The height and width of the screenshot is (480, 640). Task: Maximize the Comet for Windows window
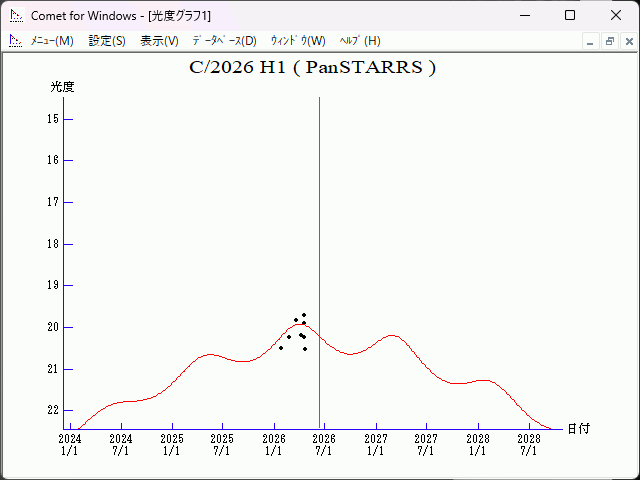point(570,16)
